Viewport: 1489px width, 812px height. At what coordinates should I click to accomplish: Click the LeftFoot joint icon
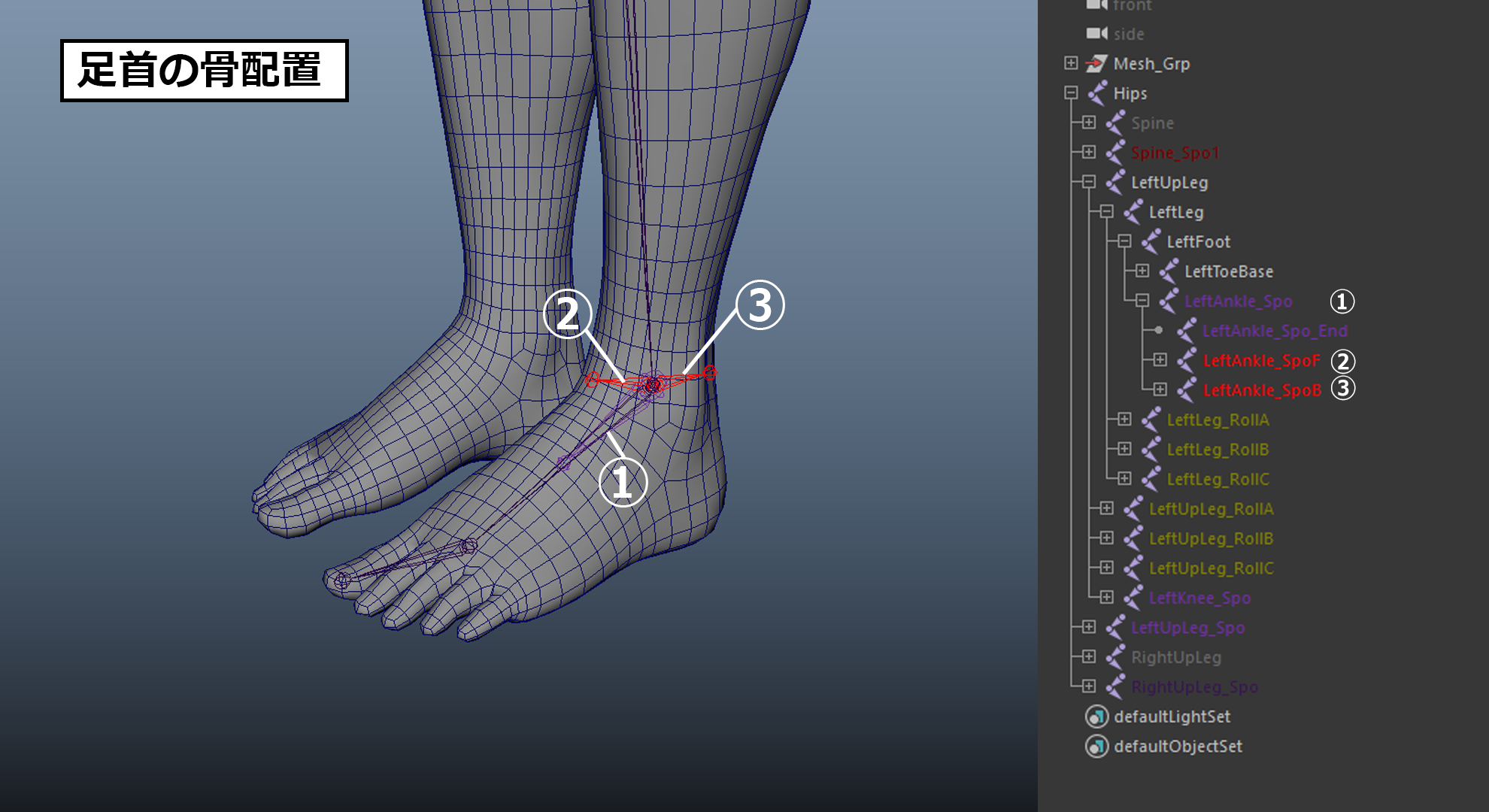click(x=1151, y=242)
